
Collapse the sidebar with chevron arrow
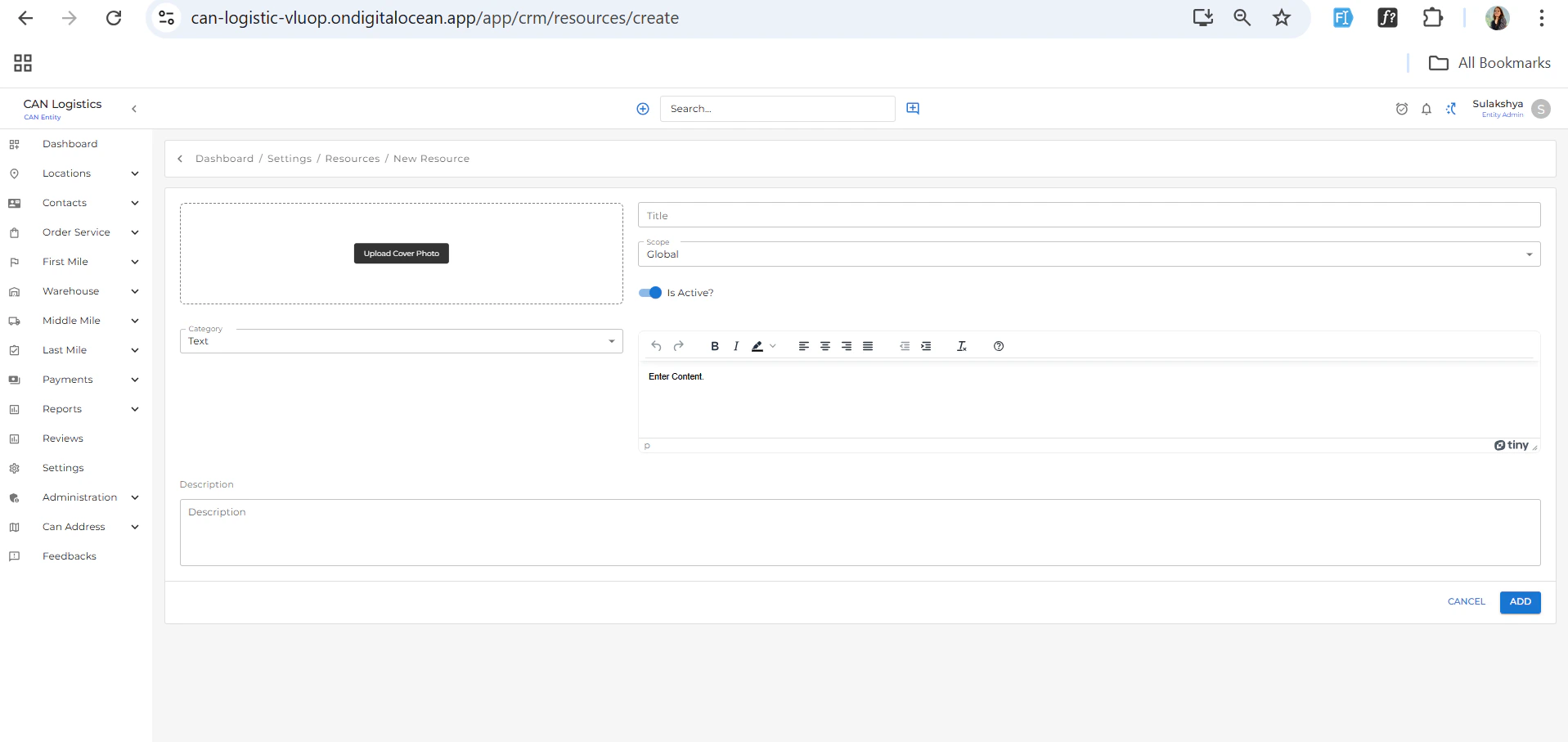tap(134, 109)
